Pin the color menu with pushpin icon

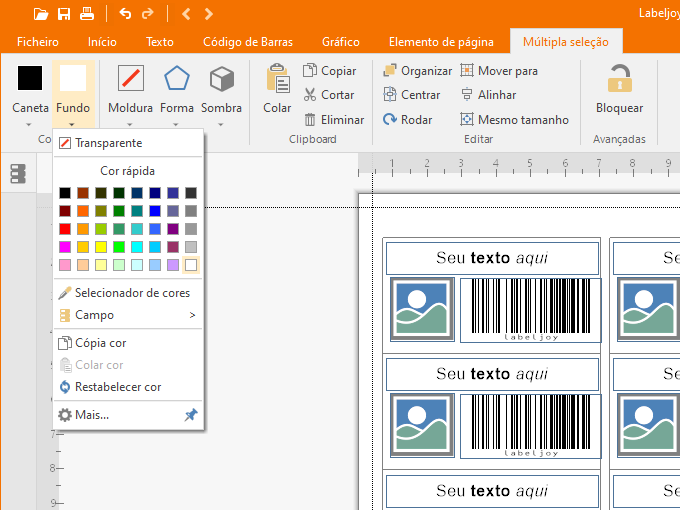[x=191, y=415]
